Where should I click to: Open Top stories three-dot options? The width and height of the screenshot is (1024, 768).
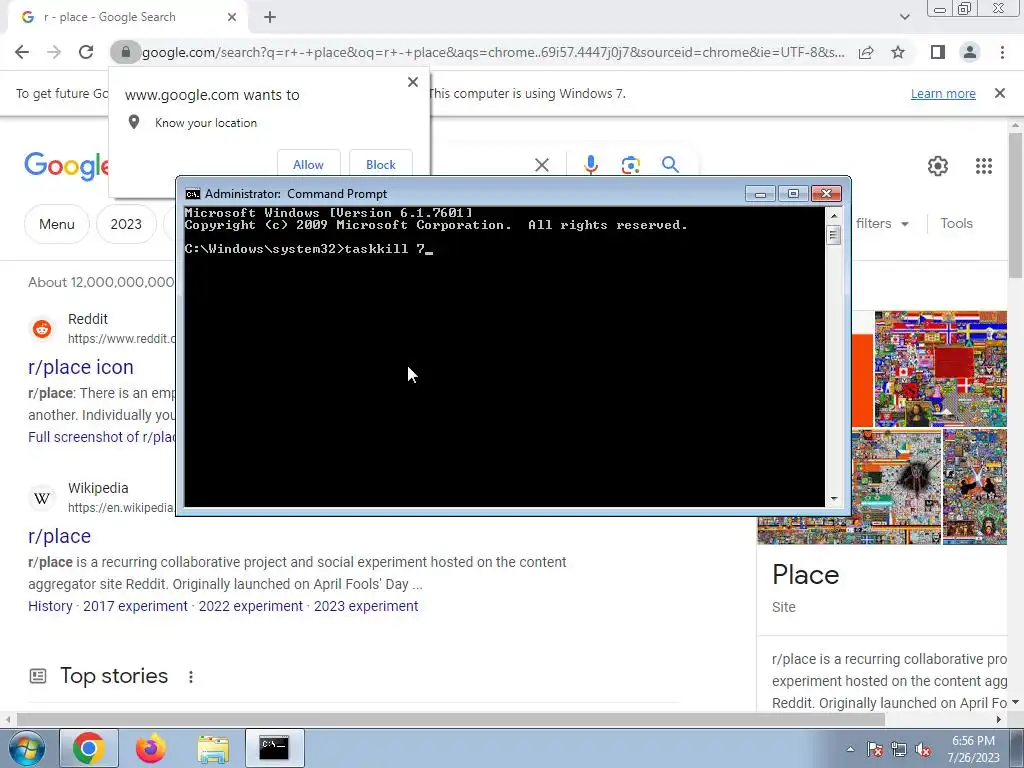click(x=191, y=677)
